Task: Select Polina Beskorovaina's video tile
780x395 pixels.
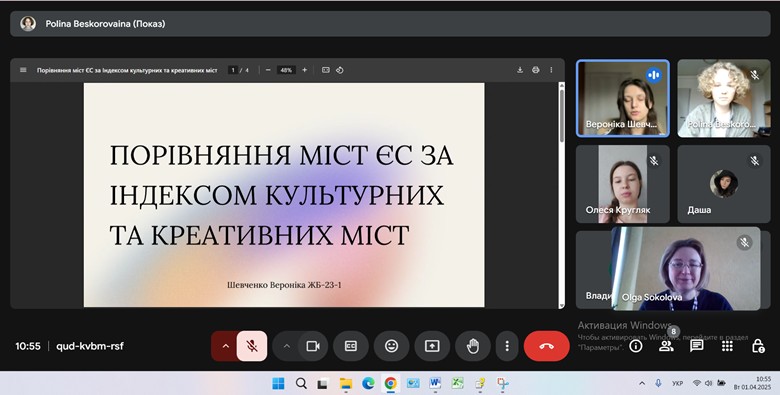Action: pos(724,98)
